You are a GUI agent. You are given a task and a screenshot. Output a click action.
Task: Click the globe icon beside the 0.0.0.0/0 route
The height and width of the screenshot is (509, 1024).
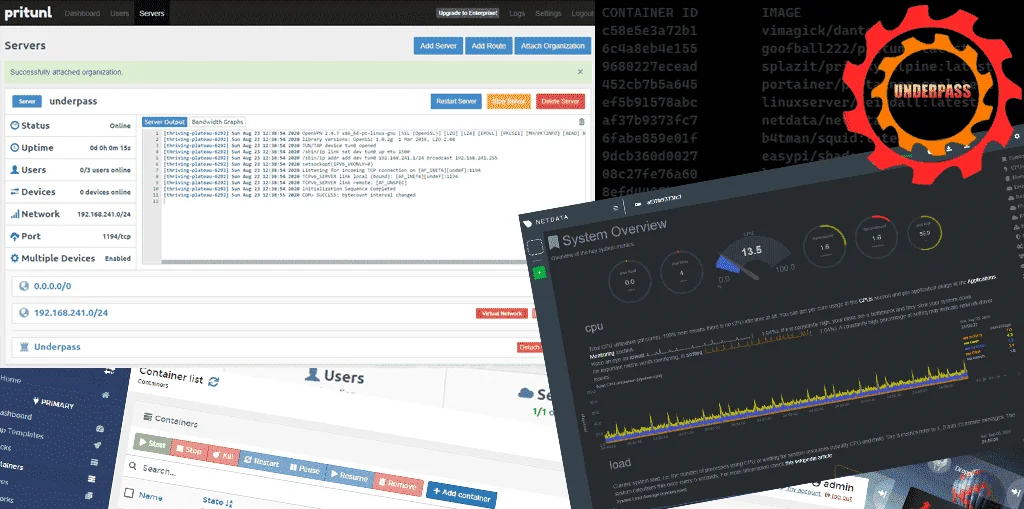coord(24,286)
